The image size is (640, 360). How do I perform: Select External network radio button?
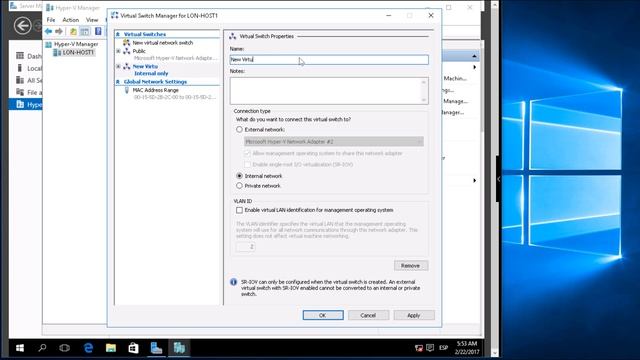[240, 129]
